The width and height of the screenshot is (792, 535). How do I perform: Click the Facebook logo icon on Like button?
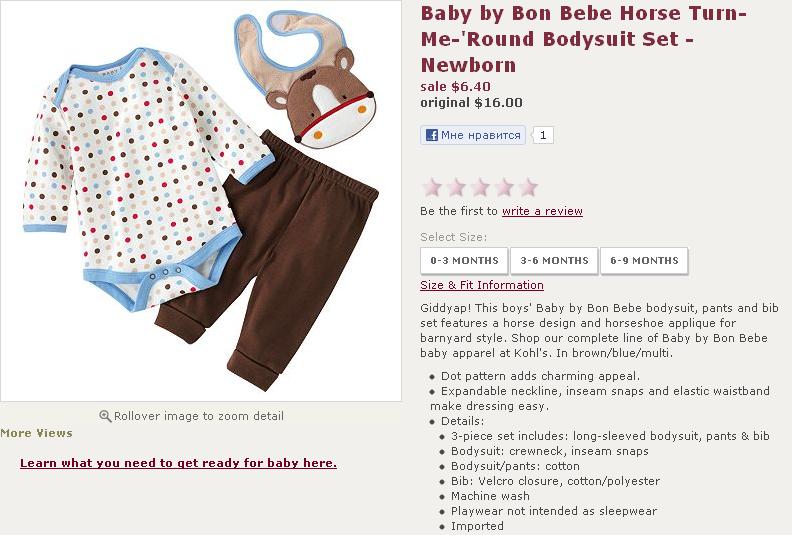pos(431,135)
